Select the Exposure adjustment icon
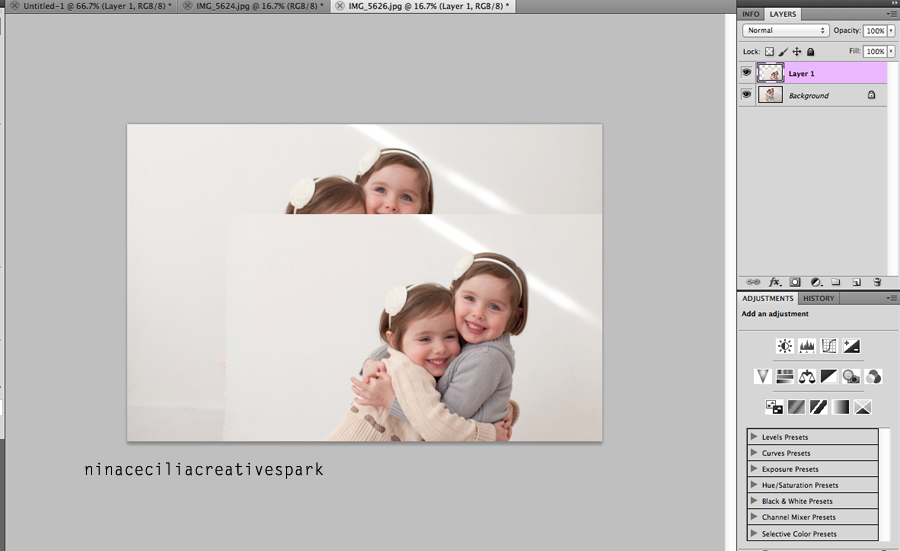The image size is (900, 551). click(851, 346)
